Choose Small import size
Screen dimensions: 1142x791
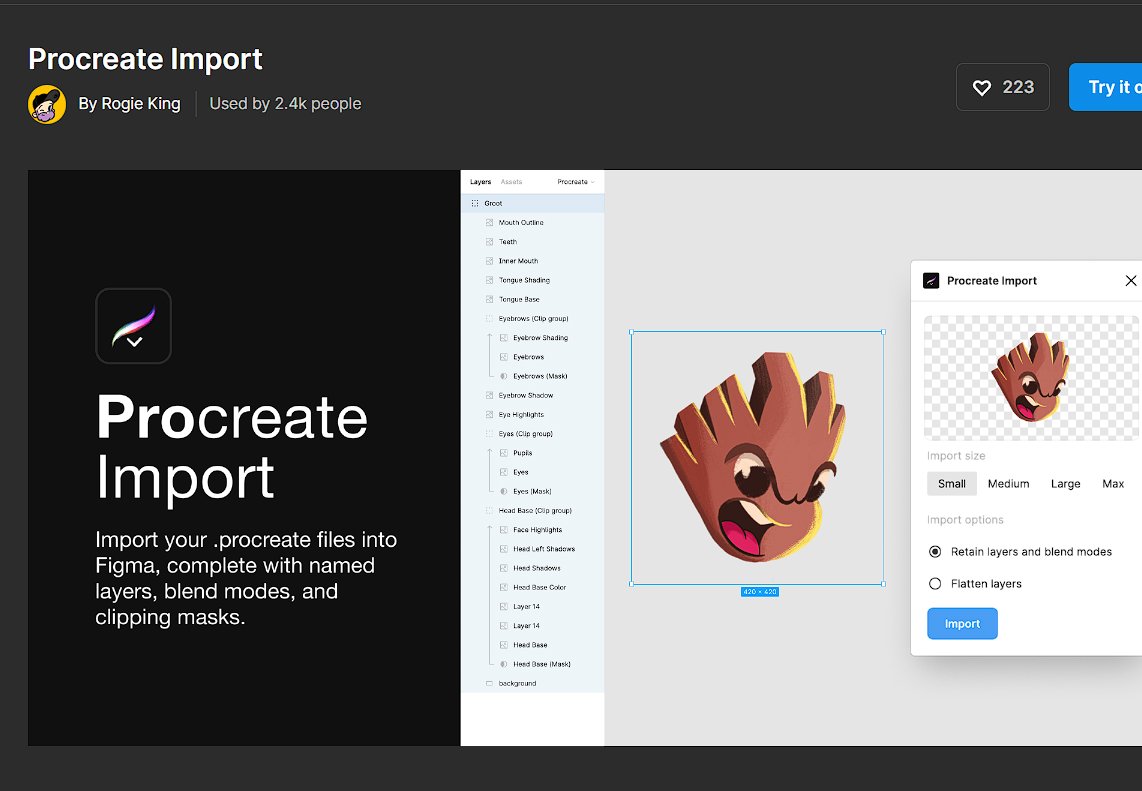pyautogui.click(x=952, y=484)
